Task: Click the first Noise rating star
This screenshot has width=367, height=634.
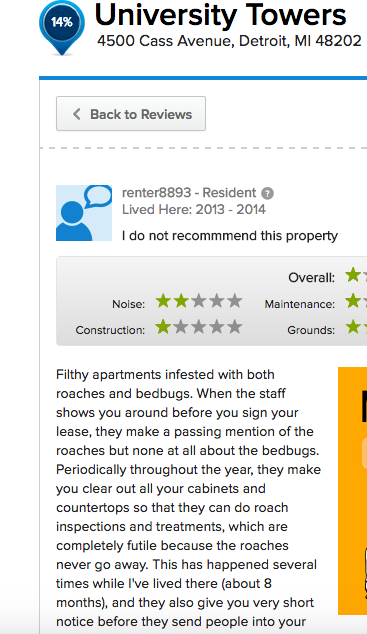Action: point(163,301)
